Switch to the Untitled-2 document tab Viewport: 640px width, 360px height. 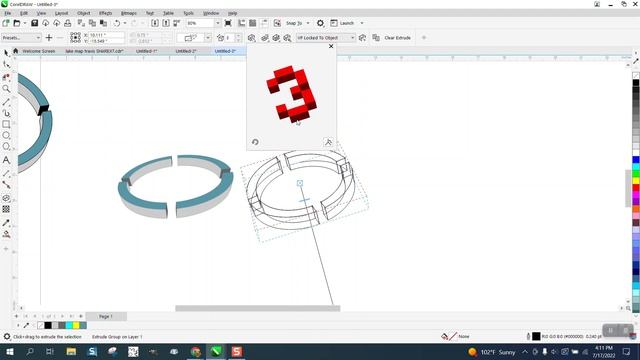186,51
